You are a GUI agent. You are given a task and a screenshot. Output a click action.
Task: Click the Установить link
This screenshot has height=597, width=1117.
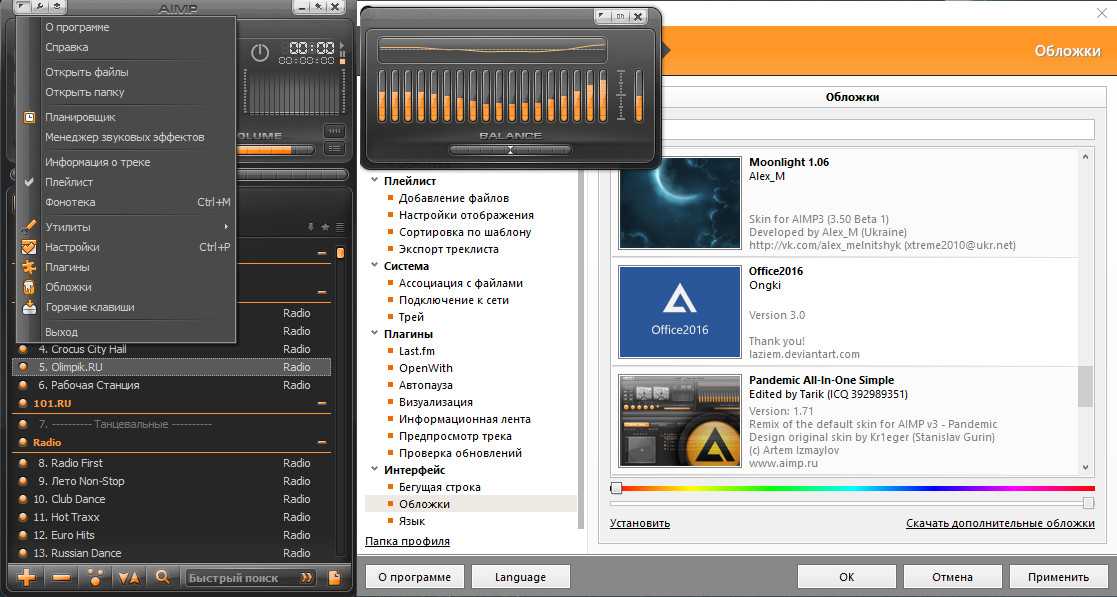click(x=640, y=523)
